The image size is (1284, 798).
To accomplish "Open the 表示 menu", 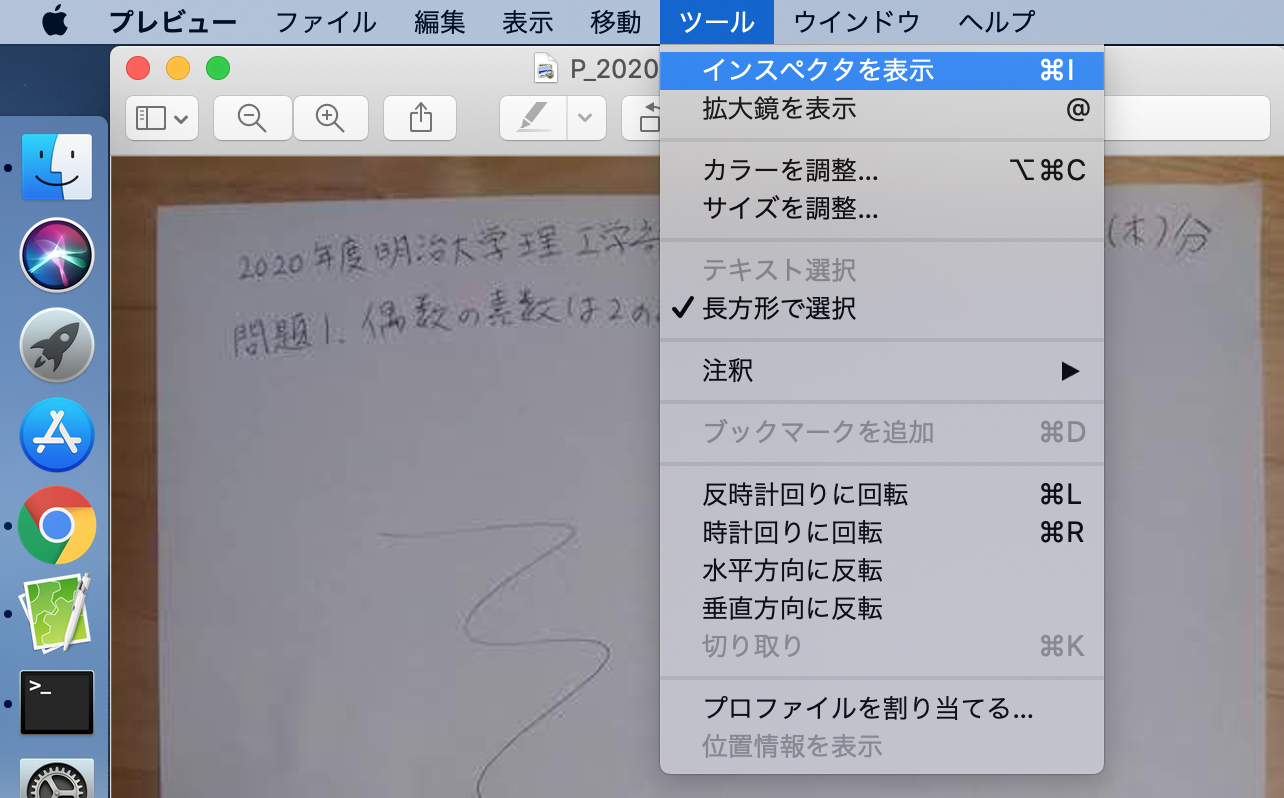I will [x=528, y=22].
